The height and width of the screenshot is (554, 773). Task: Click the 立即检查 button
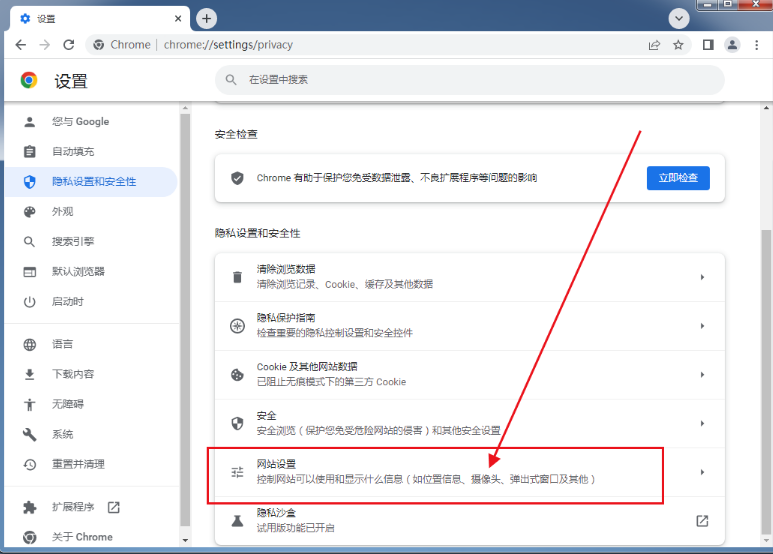[678, 178]
